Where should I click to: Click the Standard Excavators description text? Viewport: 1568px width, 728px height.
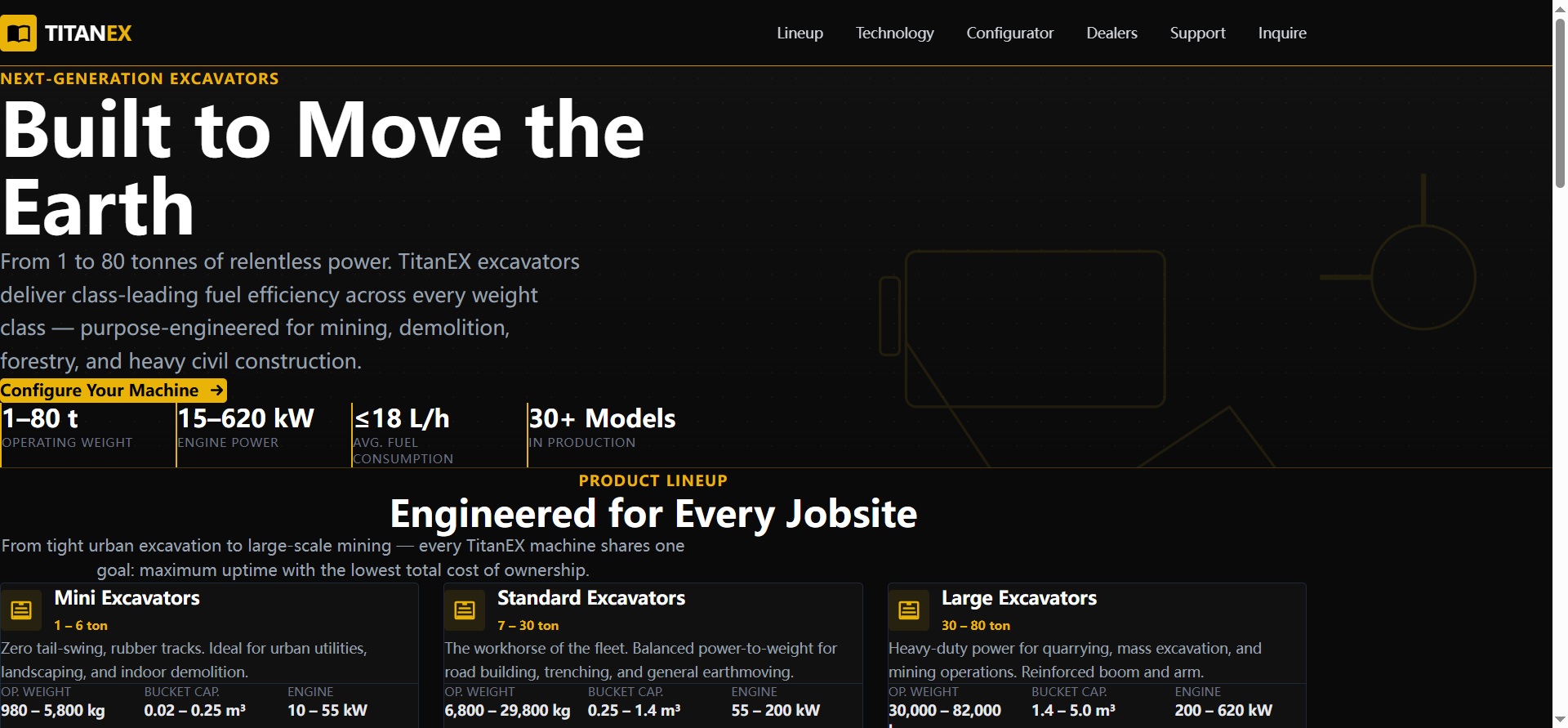(640, 660)
